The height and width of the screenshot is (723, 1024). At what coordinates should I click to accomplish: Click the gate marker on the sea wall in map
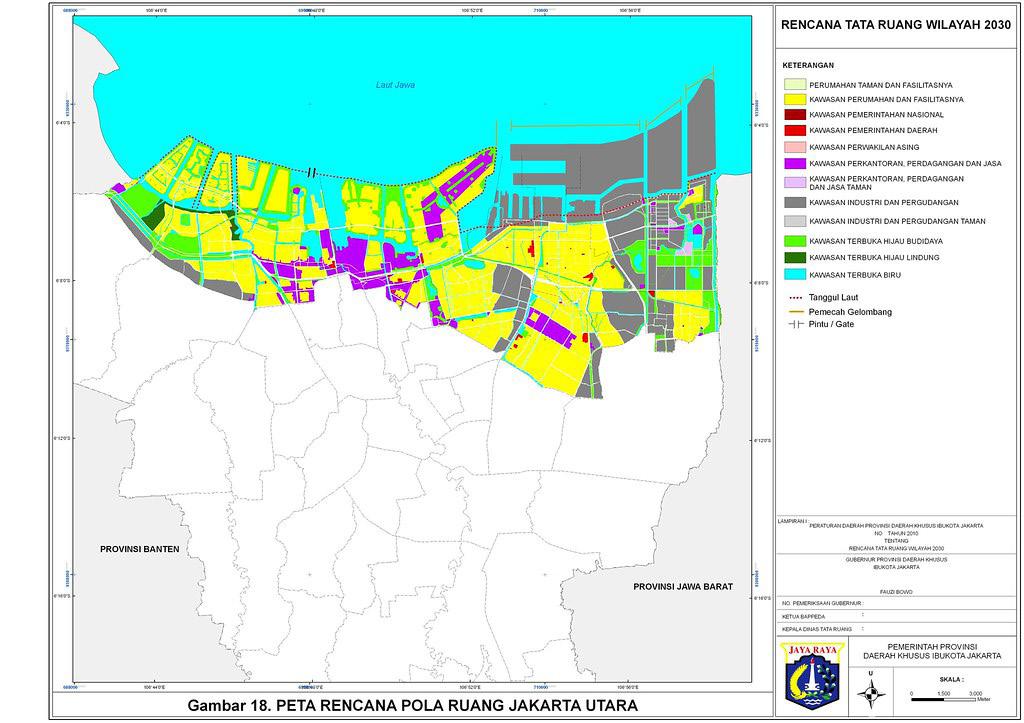pos(312,172)
